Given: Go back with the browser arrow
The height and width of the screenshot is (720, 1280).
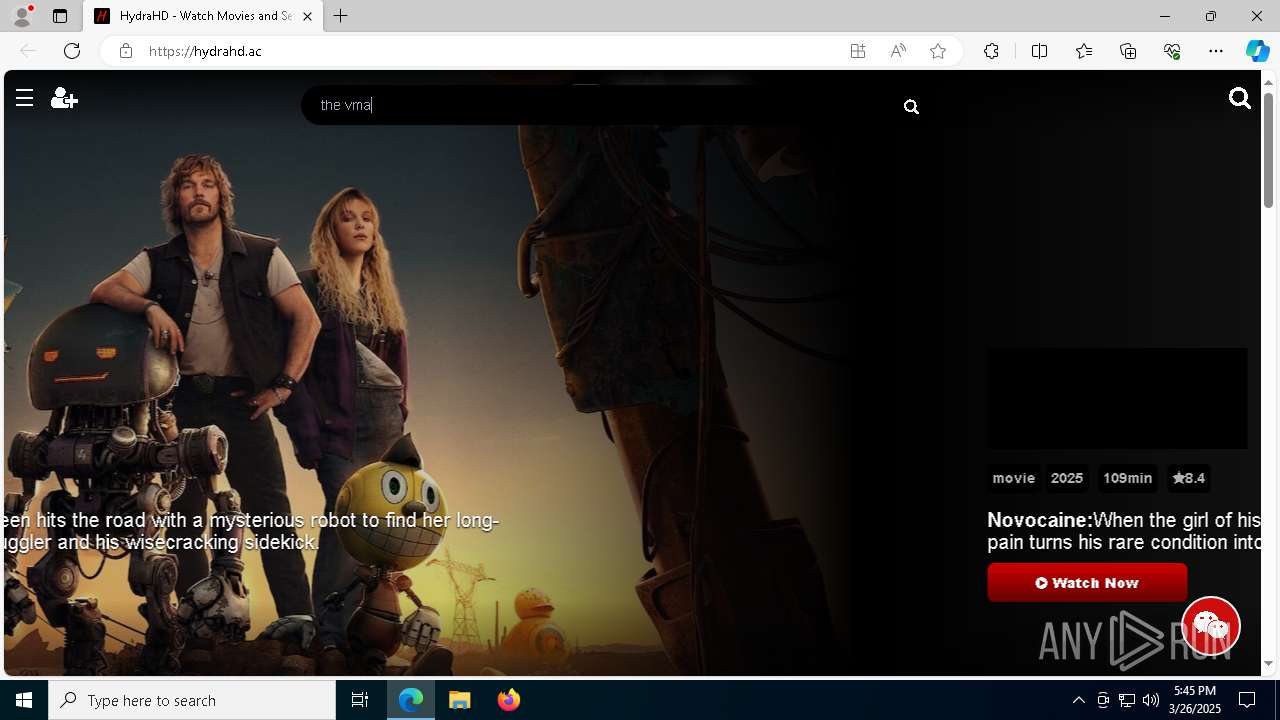Looking at the screenshot, I should 28,51.
